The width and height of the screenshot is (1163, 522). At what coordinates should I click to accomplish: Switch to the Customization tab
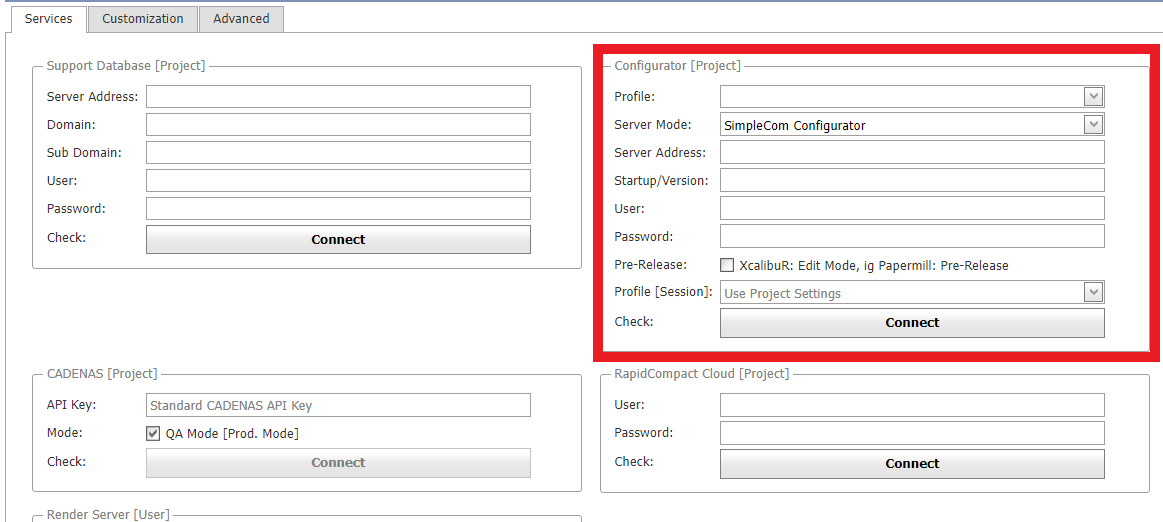[142, 19]
